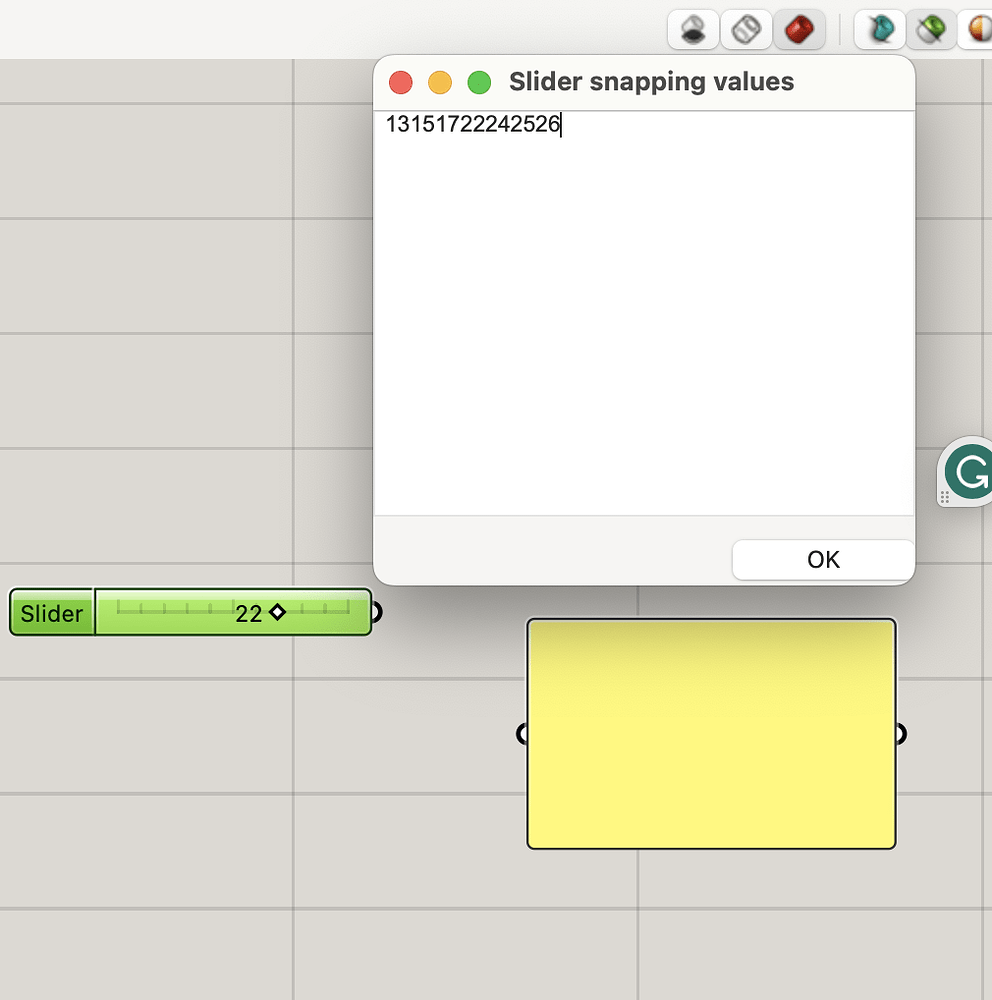
Task: Click OK to confirm snapping values
Action: [822, 559]
